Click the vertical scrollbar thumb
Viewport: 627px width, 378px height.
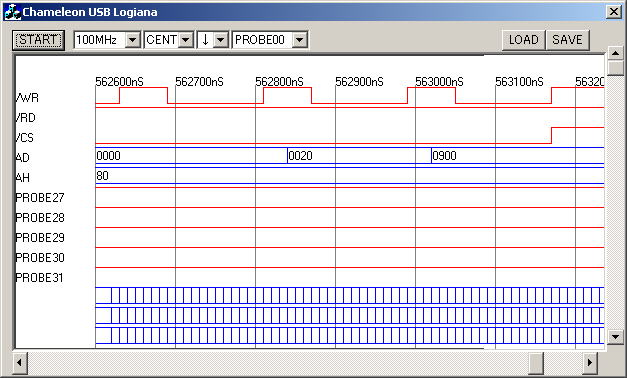(x=615, y=68)
